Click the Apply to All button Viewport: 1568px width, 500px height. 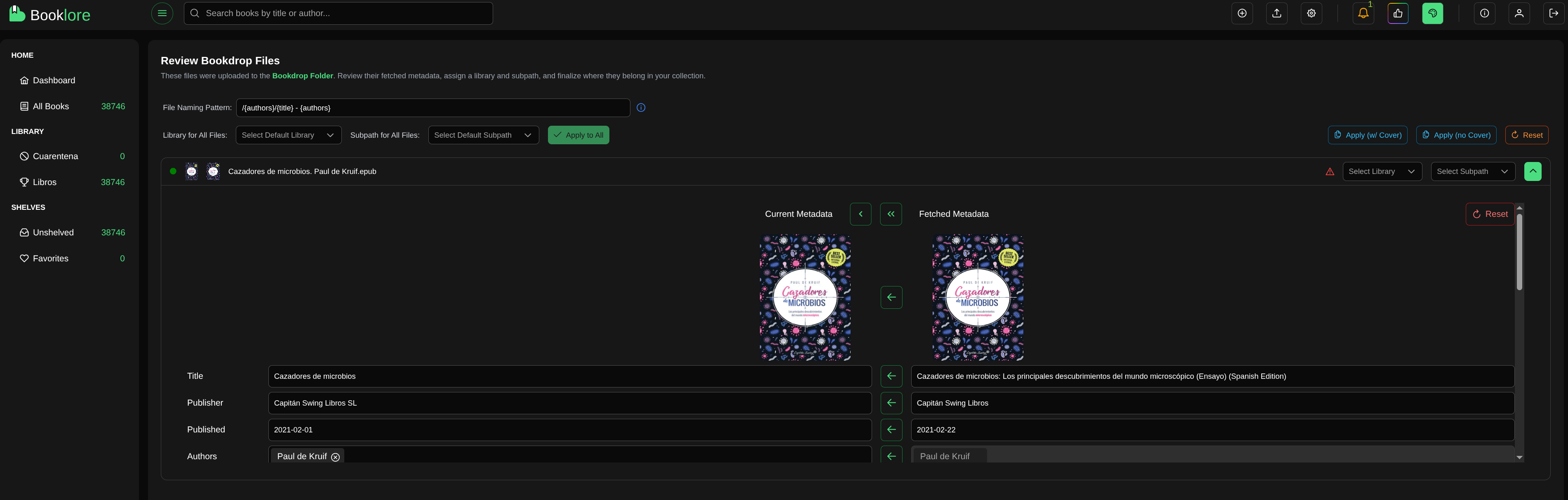[578, 135]
